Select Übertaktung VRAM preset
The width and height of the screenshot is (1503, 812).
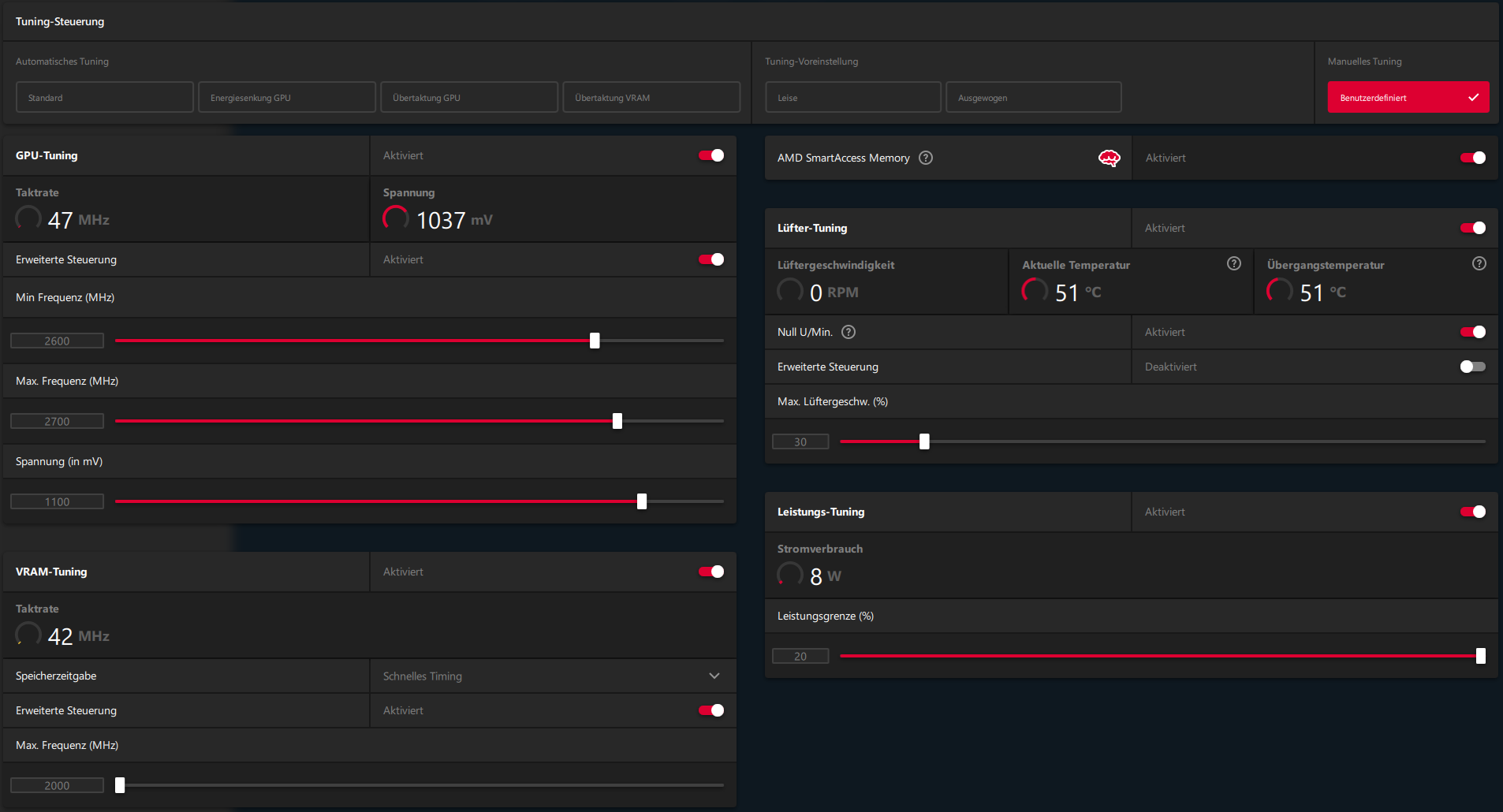point(651,97)
